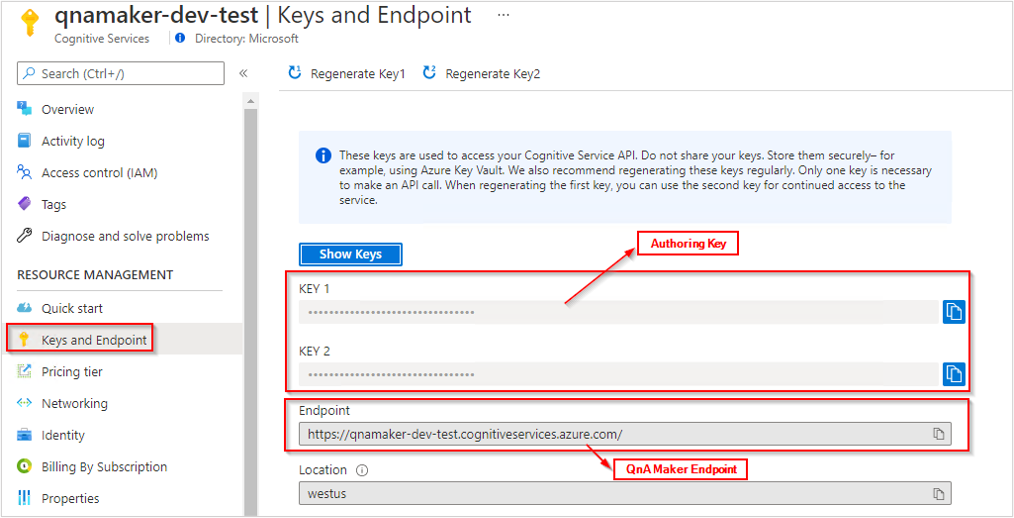This screenshot has height=518, width=1014.
Task: Click the Location info icon
Action: click(x=362, y=470)
